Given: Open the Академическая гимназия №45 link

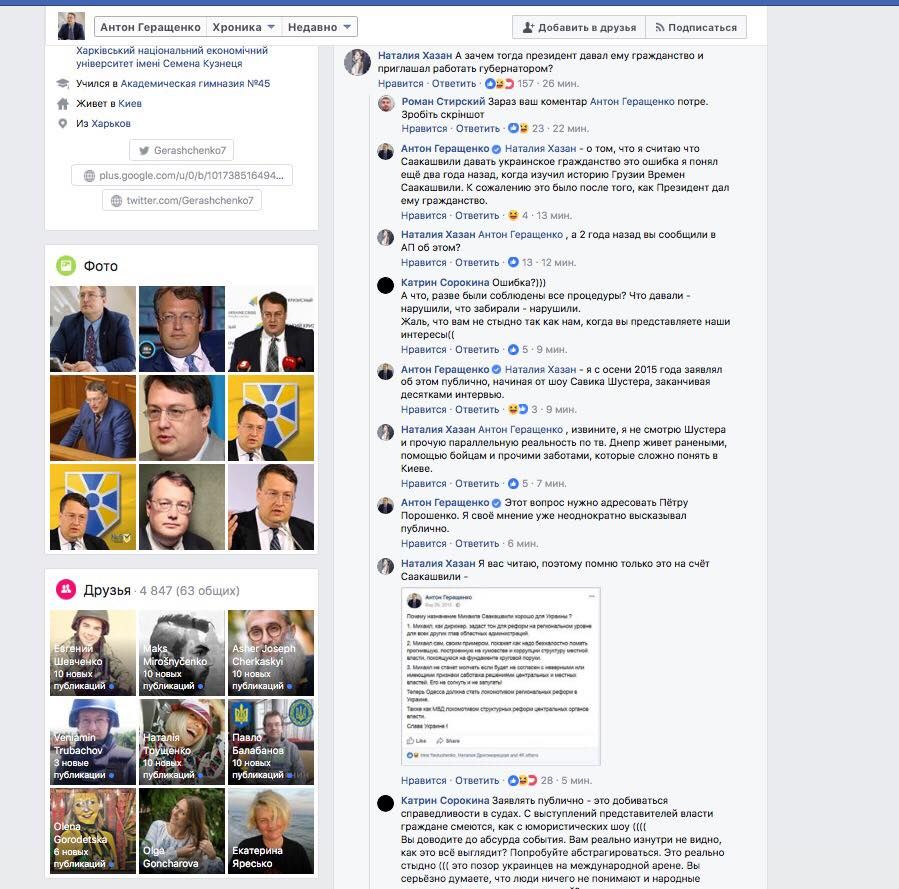Looking at the screenshot, I should 195,84.
